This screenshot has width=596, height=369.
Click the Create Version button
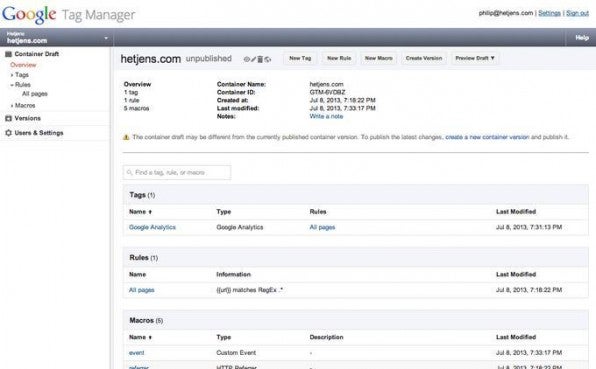(424, 58)
